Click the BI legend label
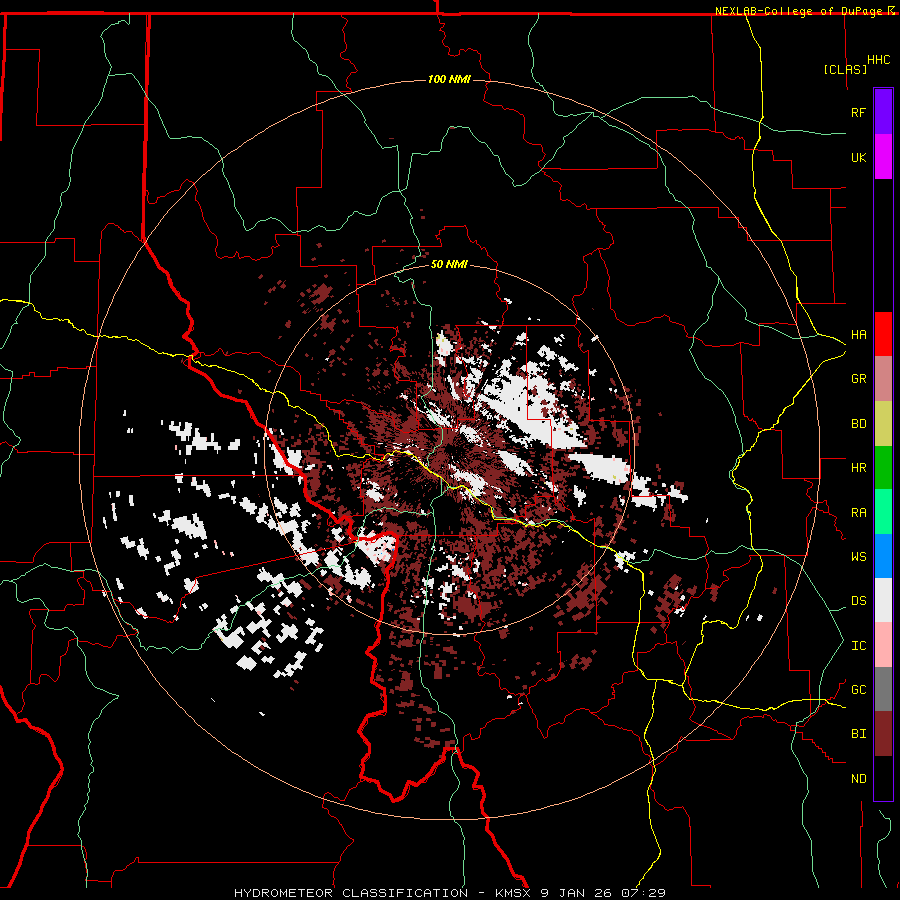This screenshot has height=900, width=900. click(858, 734)
